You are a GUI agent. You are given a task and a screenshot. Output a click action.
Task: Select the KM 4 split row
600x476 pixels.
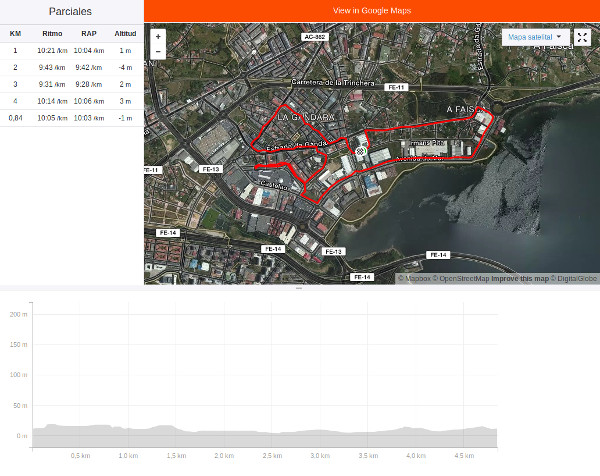[x=72, y=101]
